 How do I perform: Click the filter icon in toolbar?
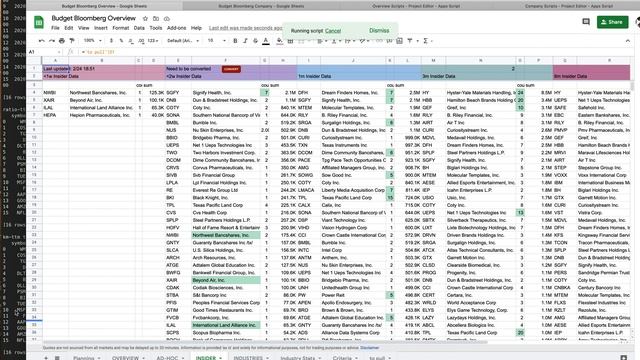(x=409, y=41)
